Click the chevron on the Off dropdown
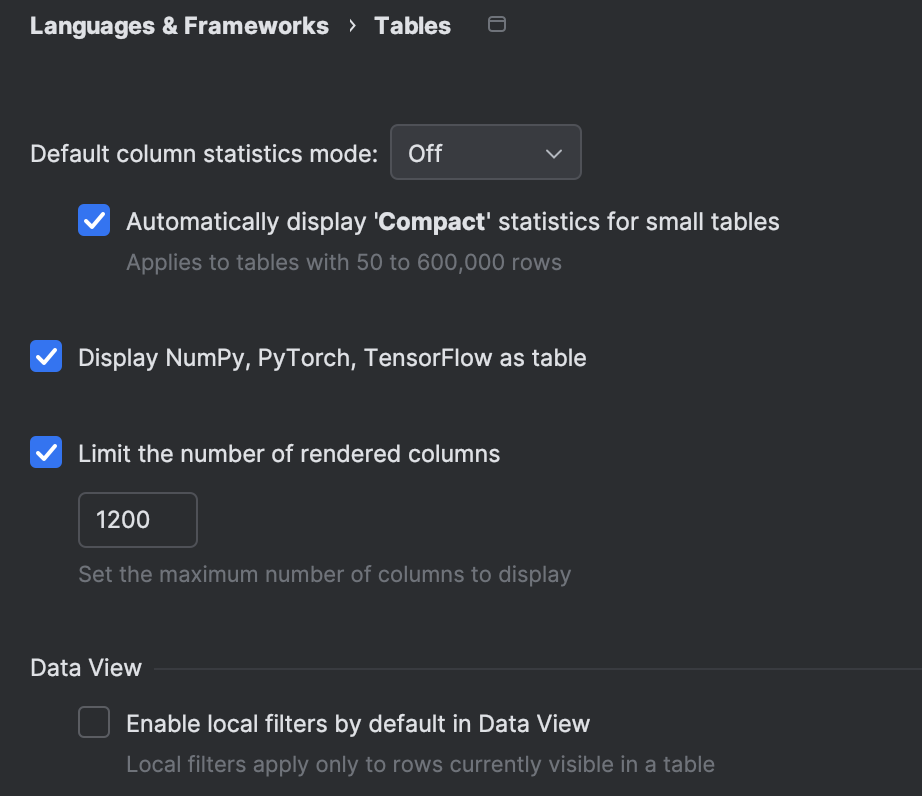Viewport: 922px width, 796px height. [554, 152]
